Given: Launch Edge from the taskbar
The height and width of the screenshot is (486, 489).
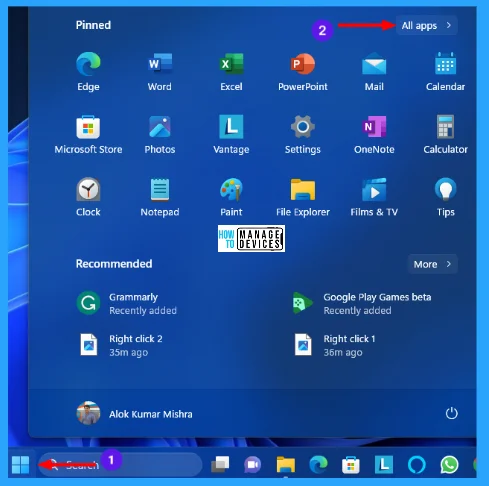Looking at the screenshot, I should tap(318, 464).
